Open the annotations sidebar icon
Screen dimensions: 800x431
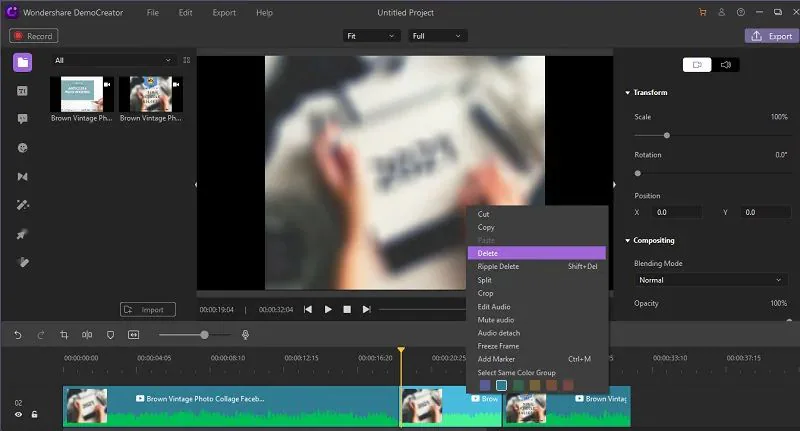click(x=22, y=119)
